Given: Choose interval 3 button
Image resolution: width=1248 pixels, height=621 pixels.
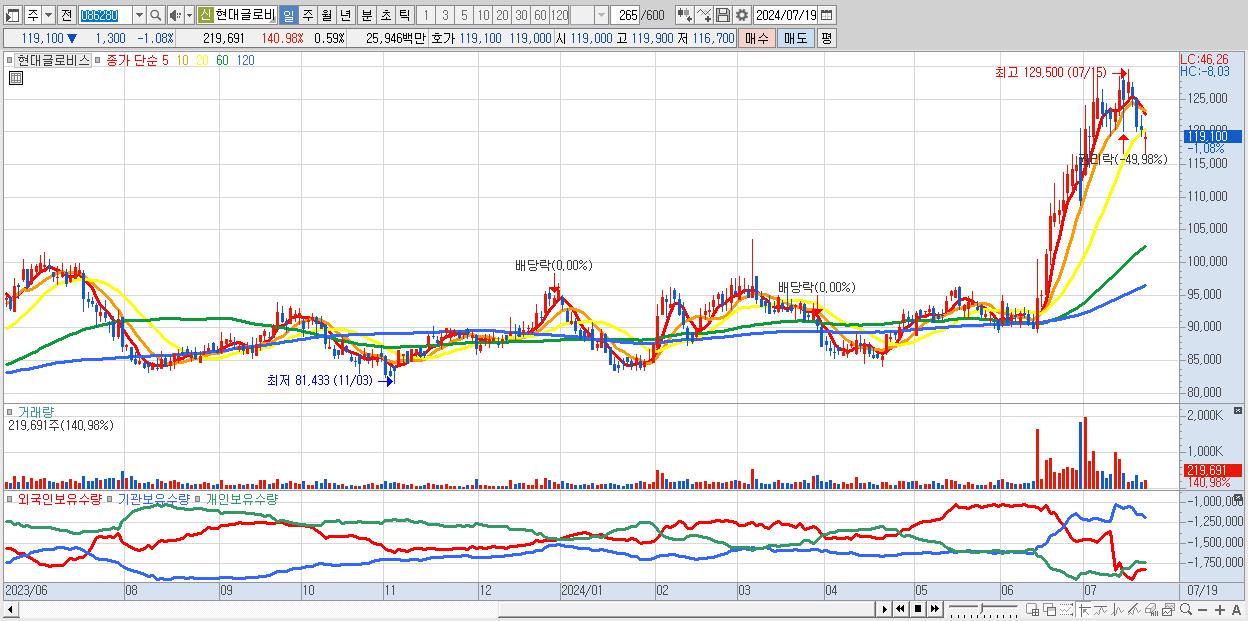Looking at the screenshot, I should click(x=445, y=16).
